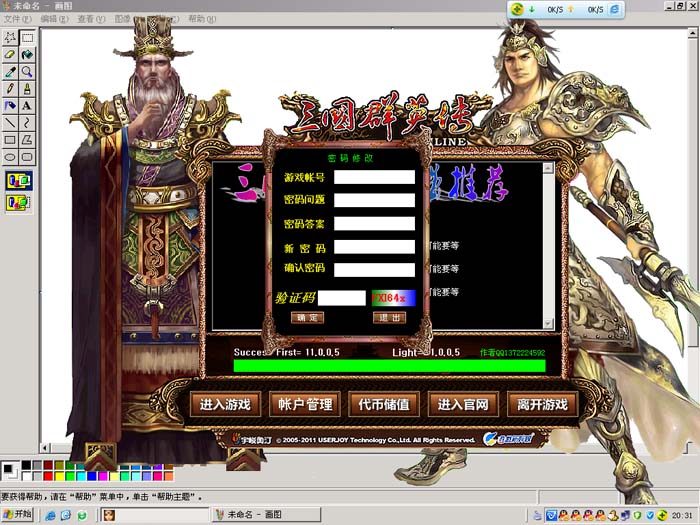The height and width of the screenshot is (525, 700).
Task: Select the Eraser tool in the toolbox
Action: 10,55
